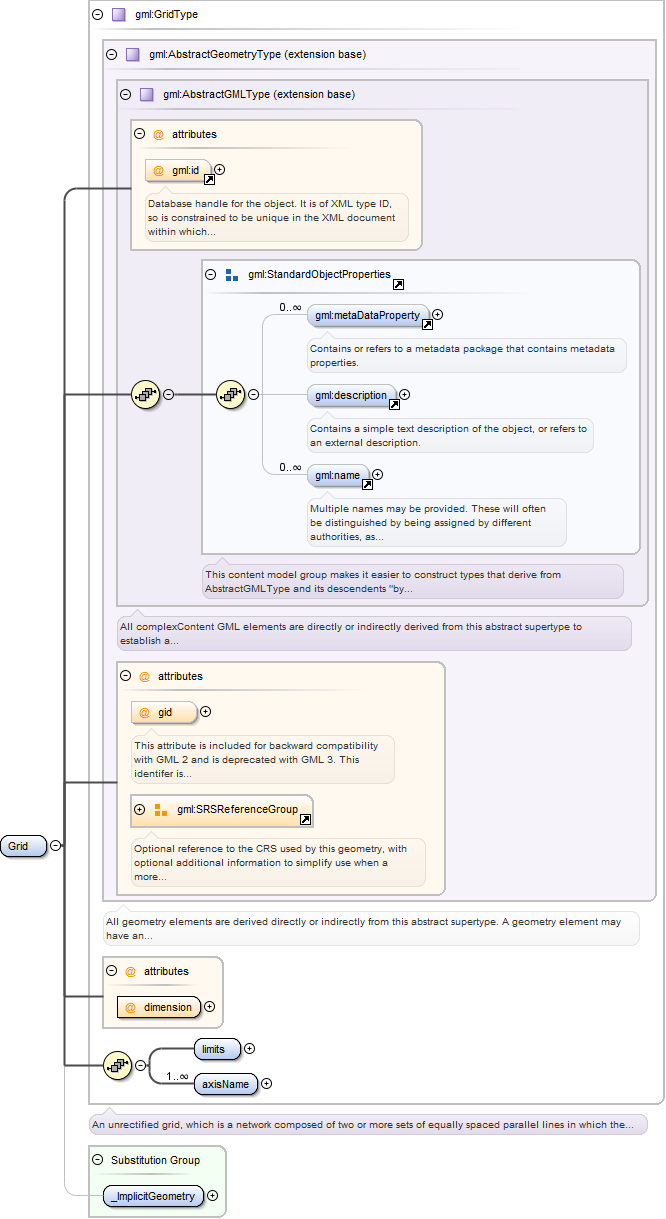
Task: Select the gid attribute box
Action: point(164,713)
